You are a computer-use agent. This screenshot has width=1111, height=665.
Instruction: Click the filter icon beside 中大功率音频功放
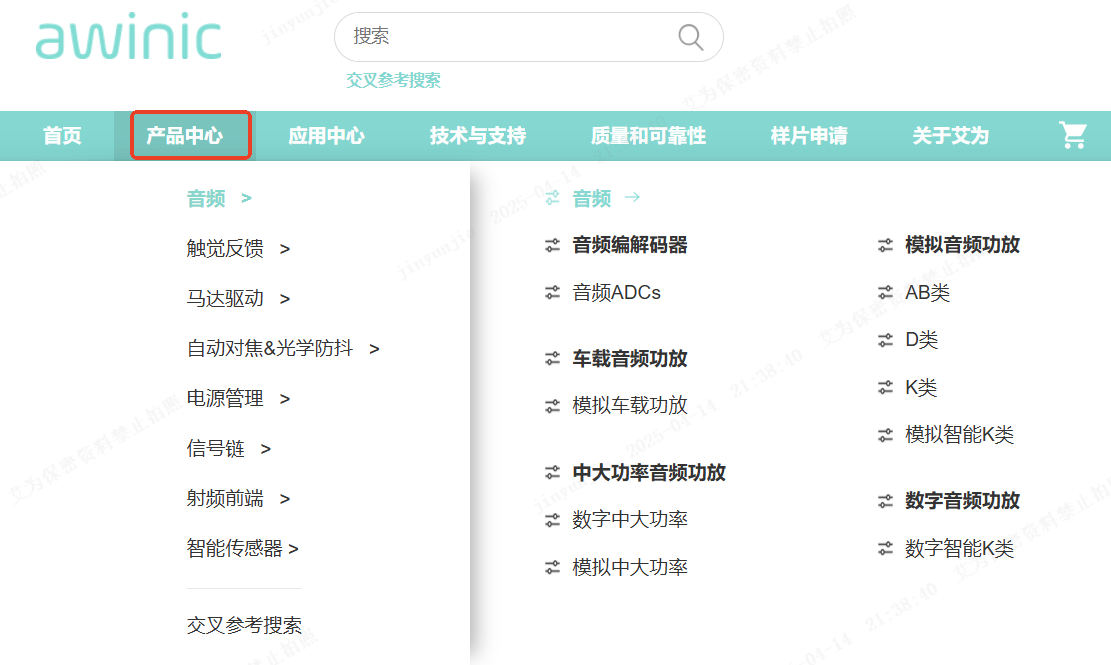(552, 472)
